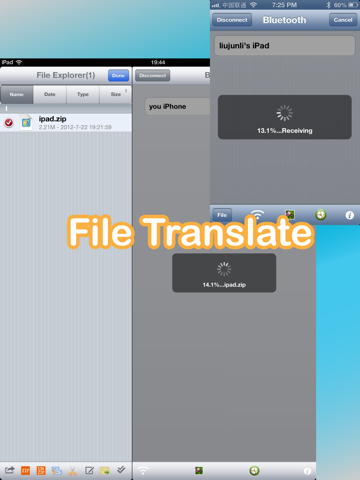Tap the iPhone Wi-Fi transfer icon
The height and width of the screenshot is (480, 360).
(x=257, y=214)
